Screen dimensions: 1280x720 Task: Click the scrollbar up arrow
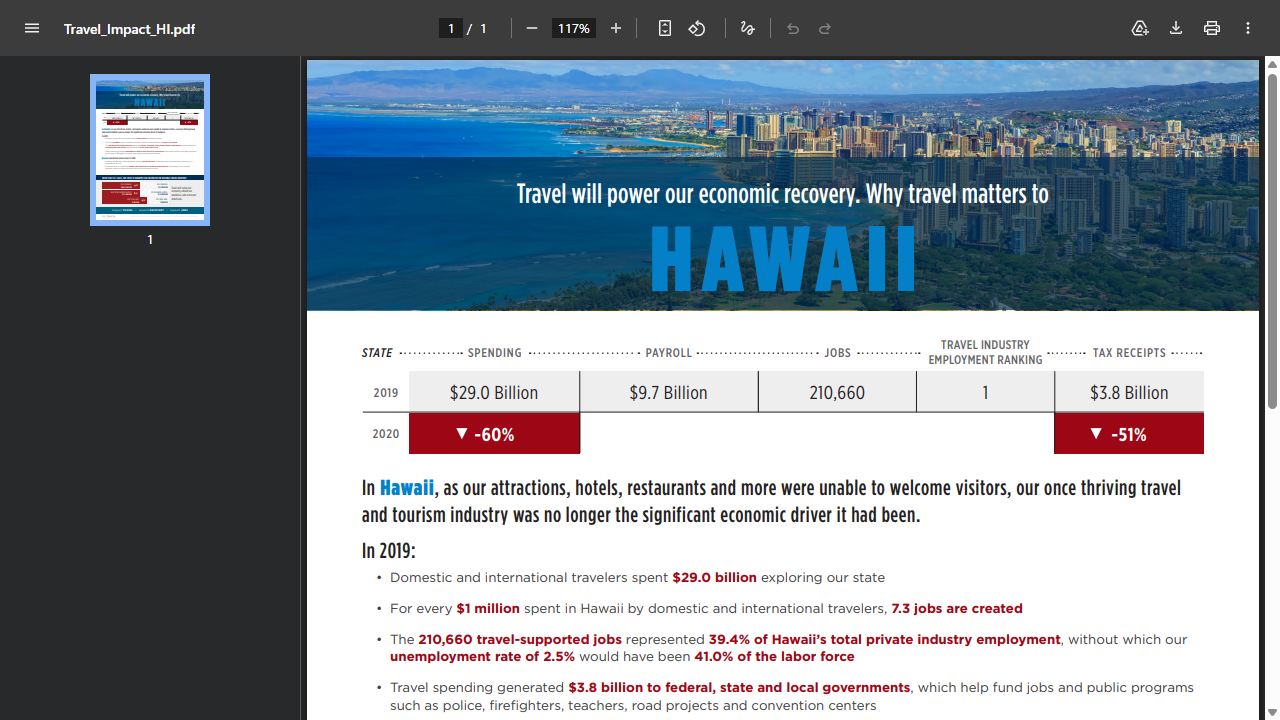(x=1272, y=65)
